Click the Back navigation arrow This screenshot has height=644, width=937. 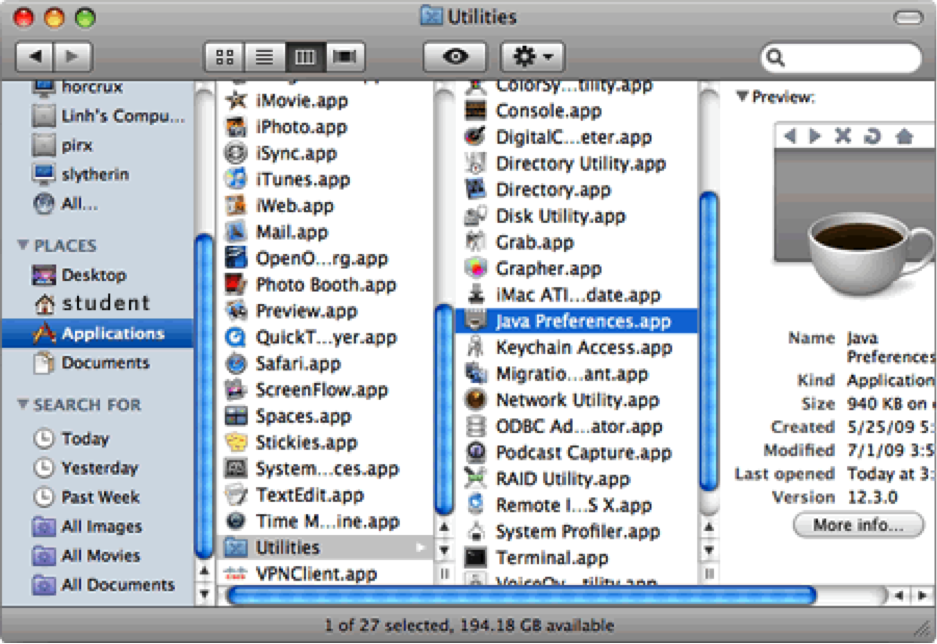click(x=35, y=57)
